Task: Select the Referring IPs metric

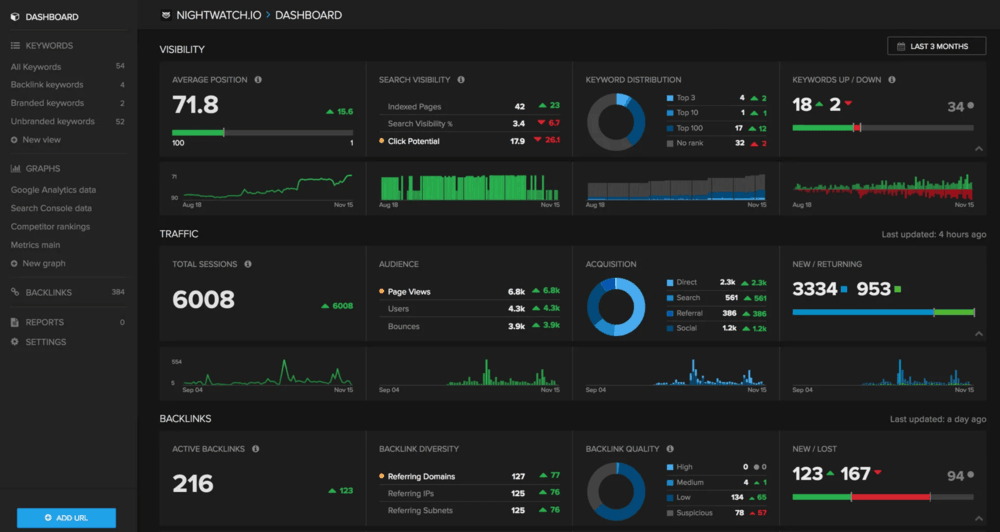Action: (470, 494)
